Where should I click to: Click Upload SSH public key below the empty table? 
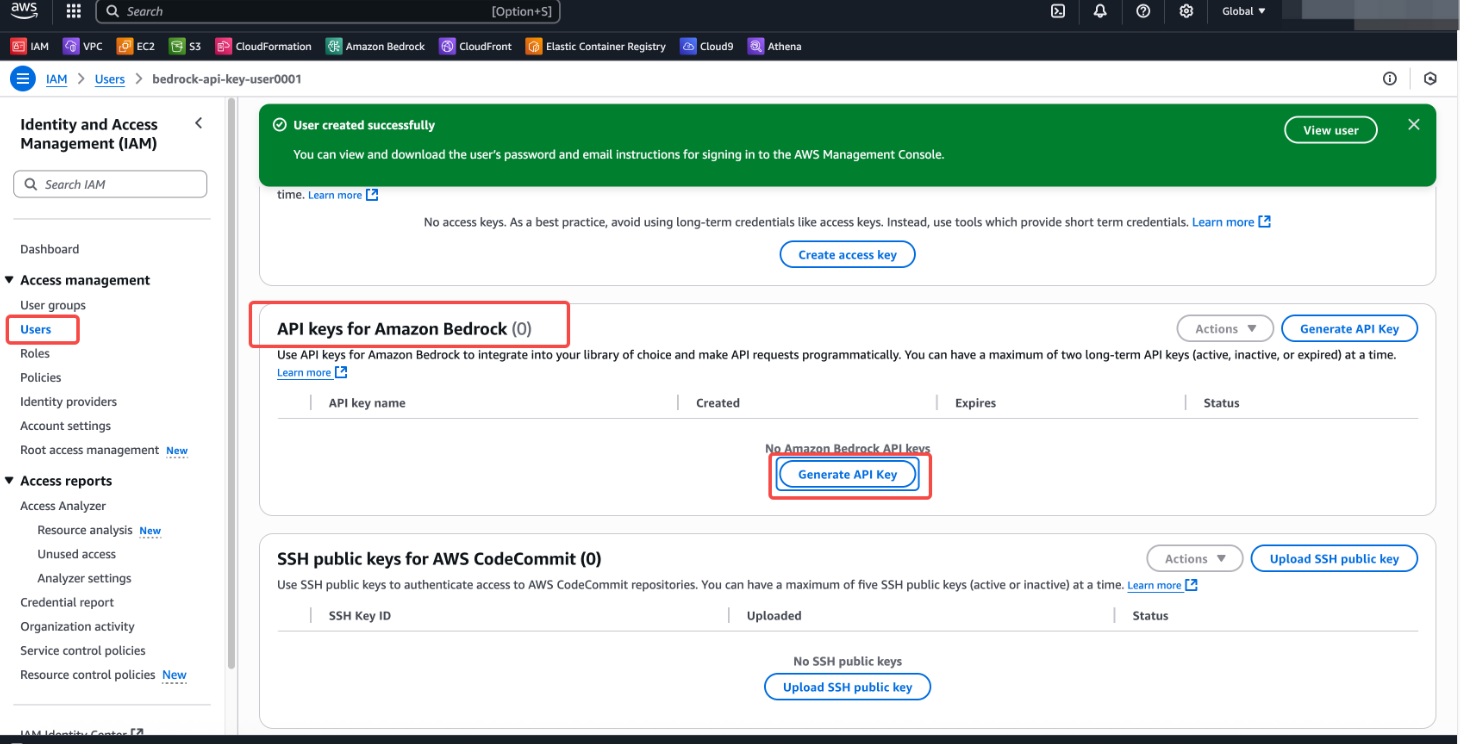[x=847, y=687]
